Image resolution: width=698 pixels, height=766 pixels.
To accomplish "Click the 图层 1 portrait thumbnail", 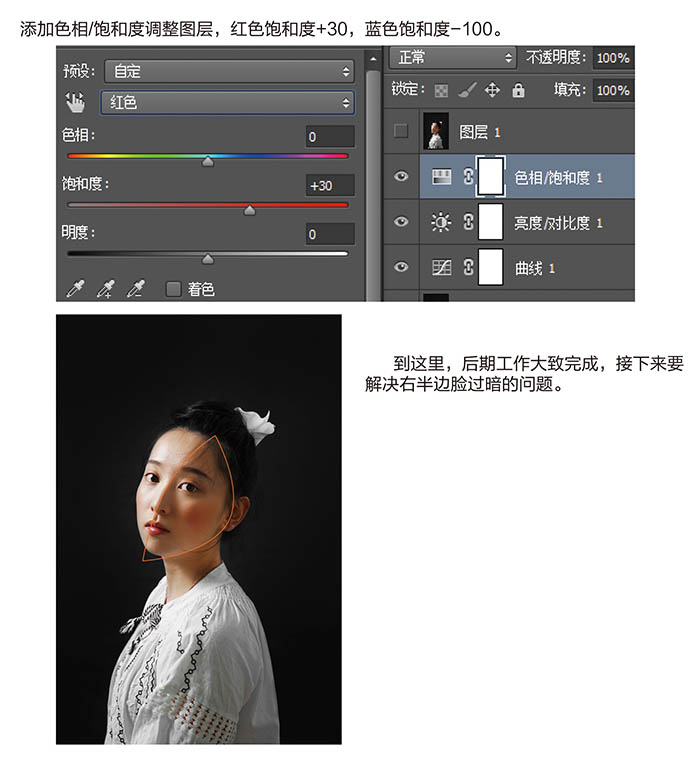I will click(436, 131).
